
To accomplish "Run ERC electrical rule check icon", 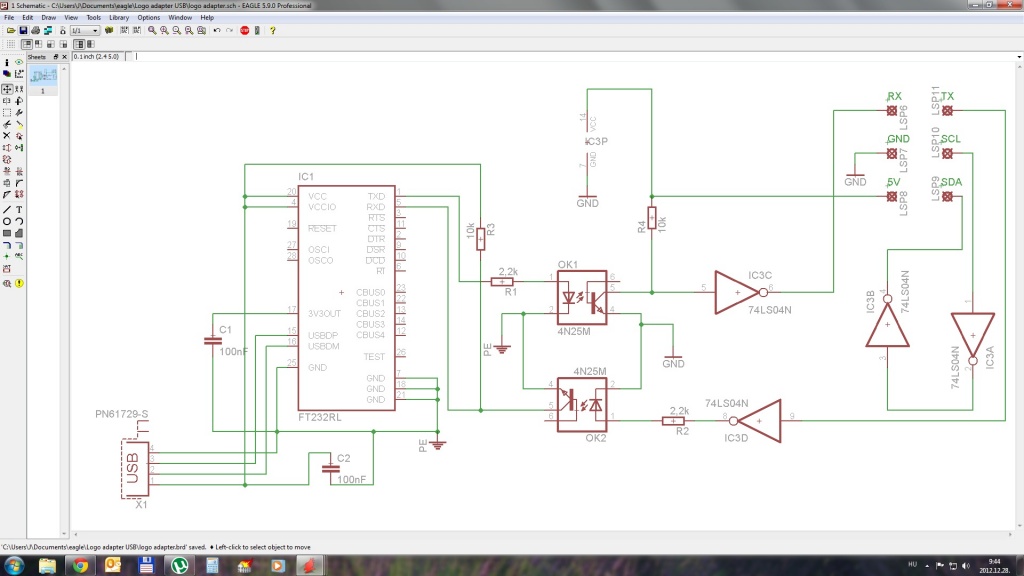I will 7,283.
